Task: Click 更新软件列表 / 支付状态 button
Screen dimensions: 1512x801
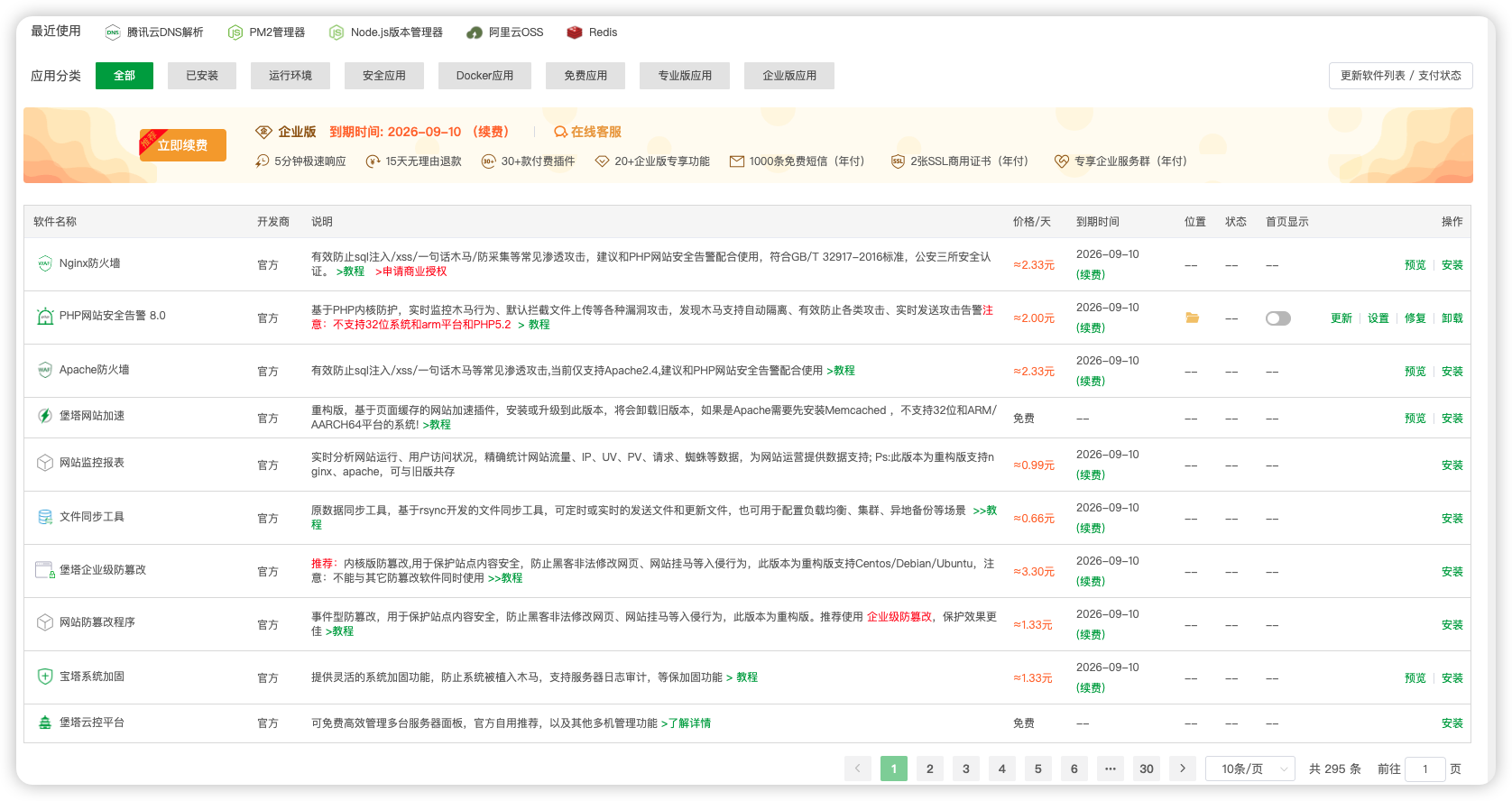Action: (x=1400, y=76)
